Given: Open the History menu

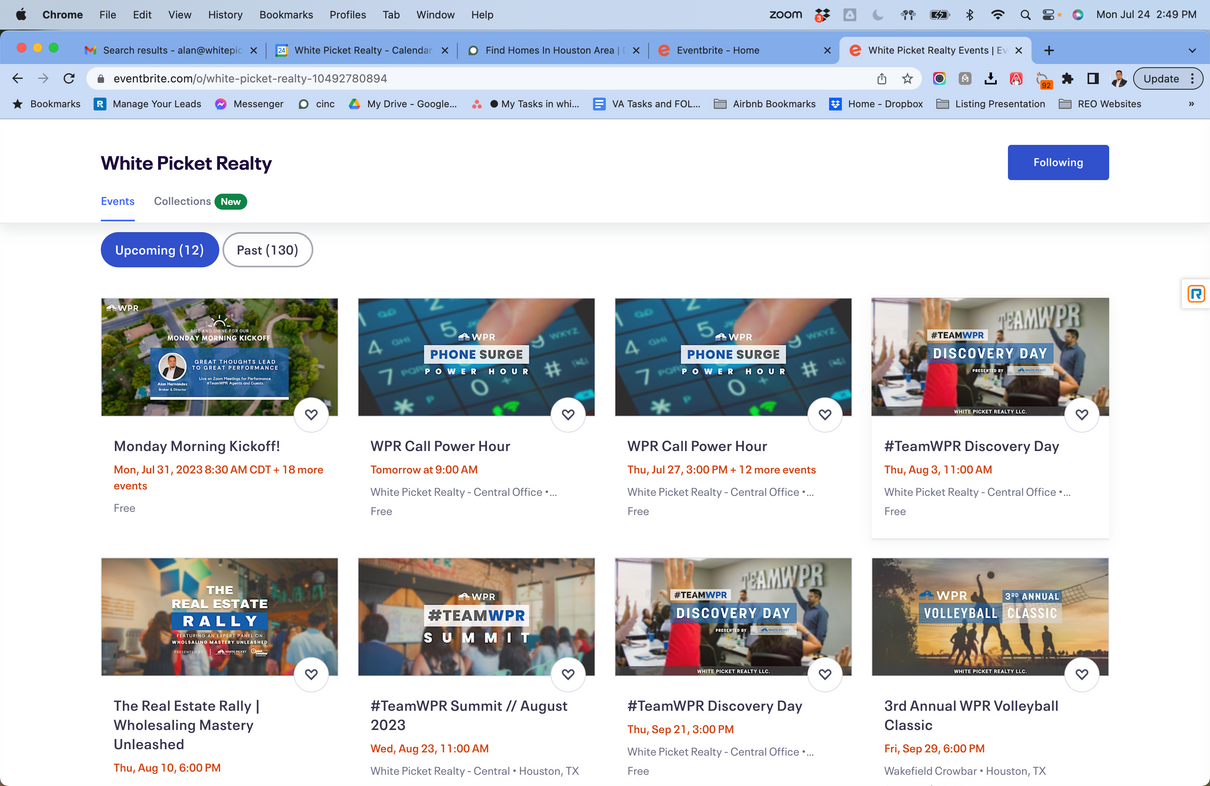Looking at the screenshot, I should (x=225, y=15).
